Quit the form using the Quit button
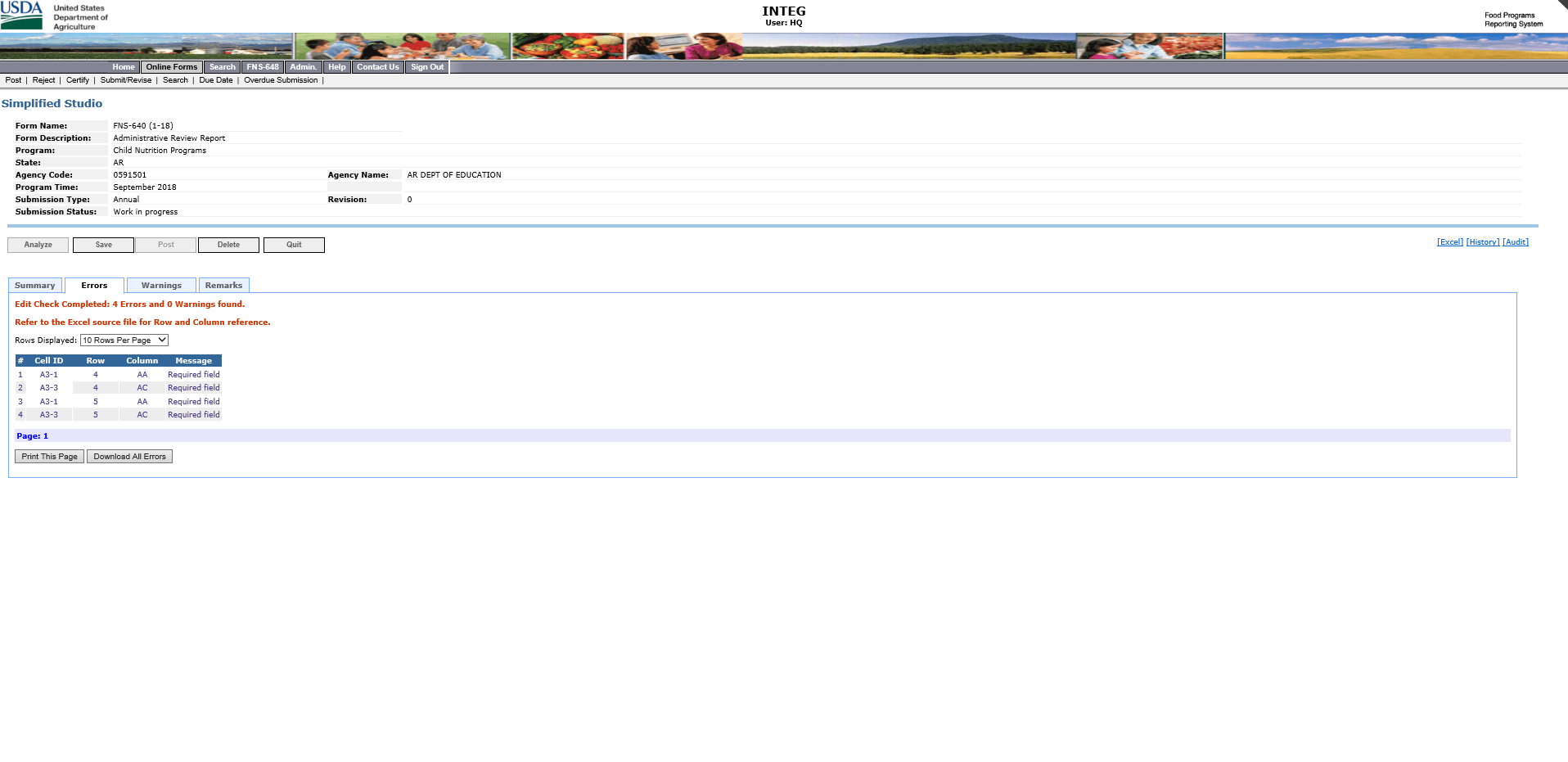The width and height of the screenshot is (1568, 762). [294, 245]
